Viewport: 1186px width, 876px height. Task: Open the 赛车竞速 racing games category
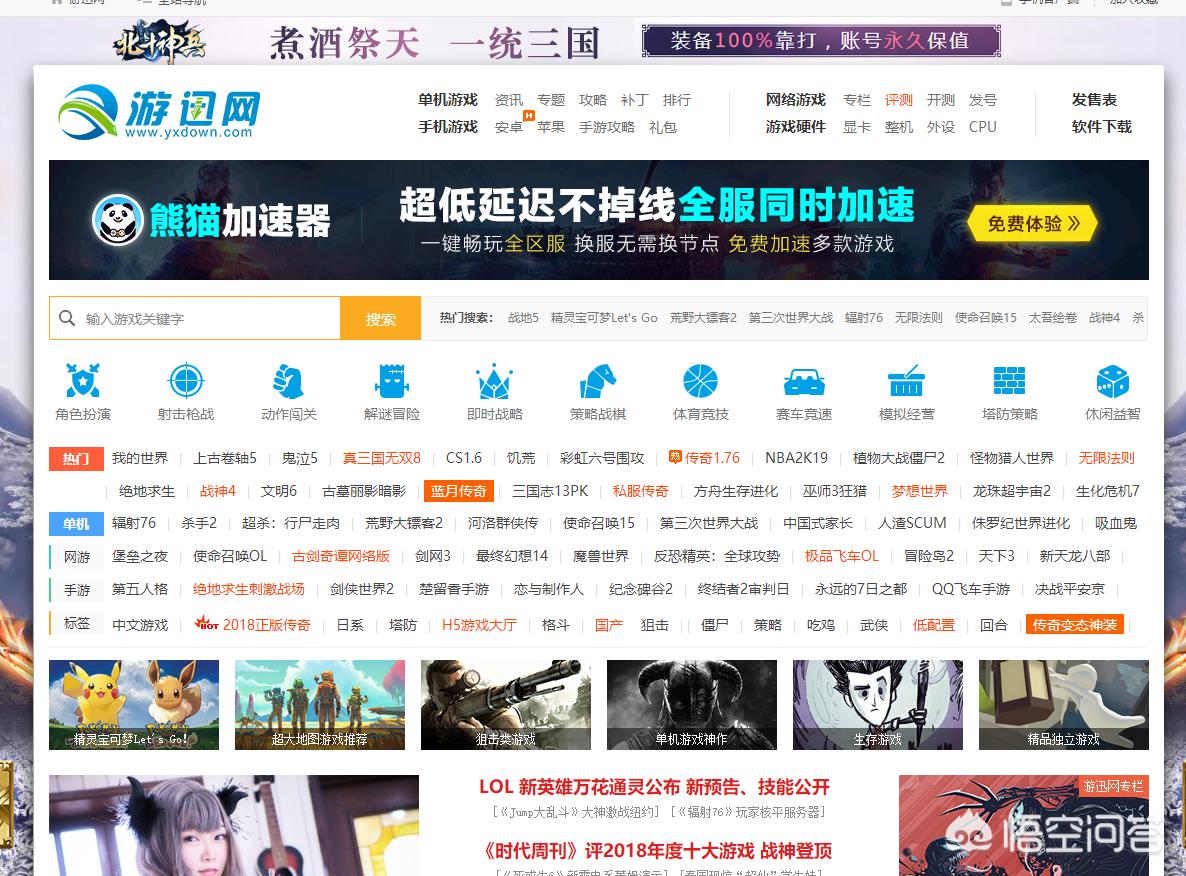(803, 390)
